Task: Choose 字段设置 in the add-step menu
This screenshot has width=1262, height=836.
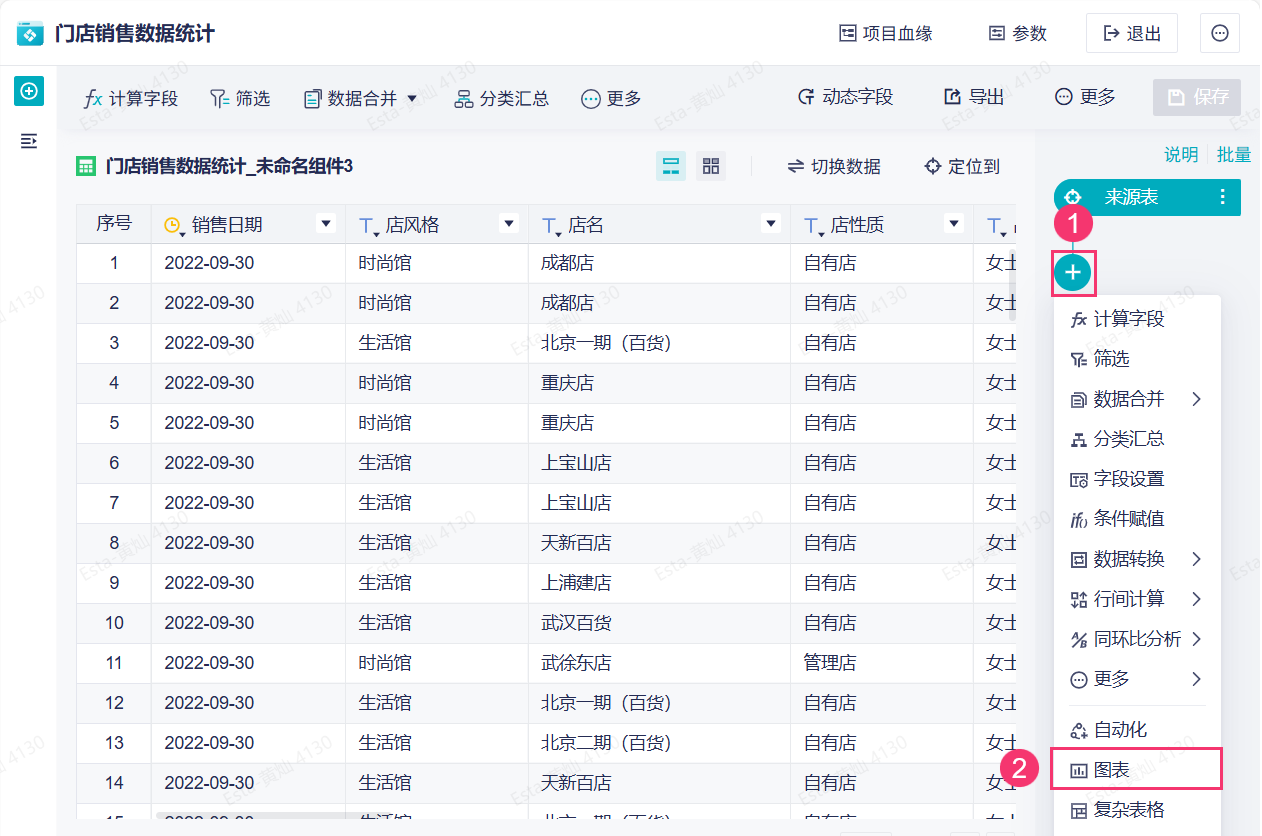Action: click(x=1136, y=479)
